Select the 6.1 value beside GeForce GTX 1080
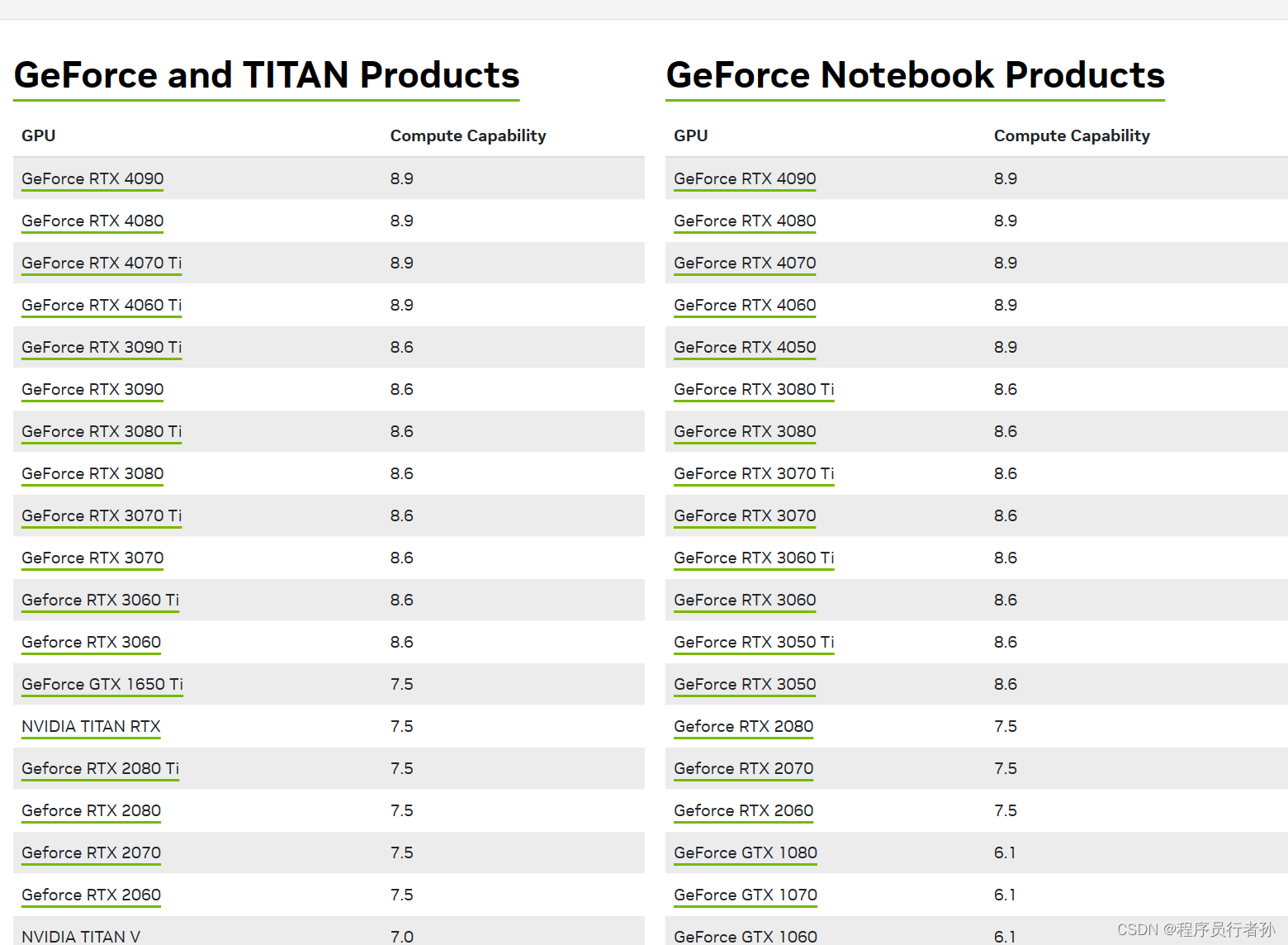Image resolution: width=1288 pixels, height=945 pixels. (1005, 852)
